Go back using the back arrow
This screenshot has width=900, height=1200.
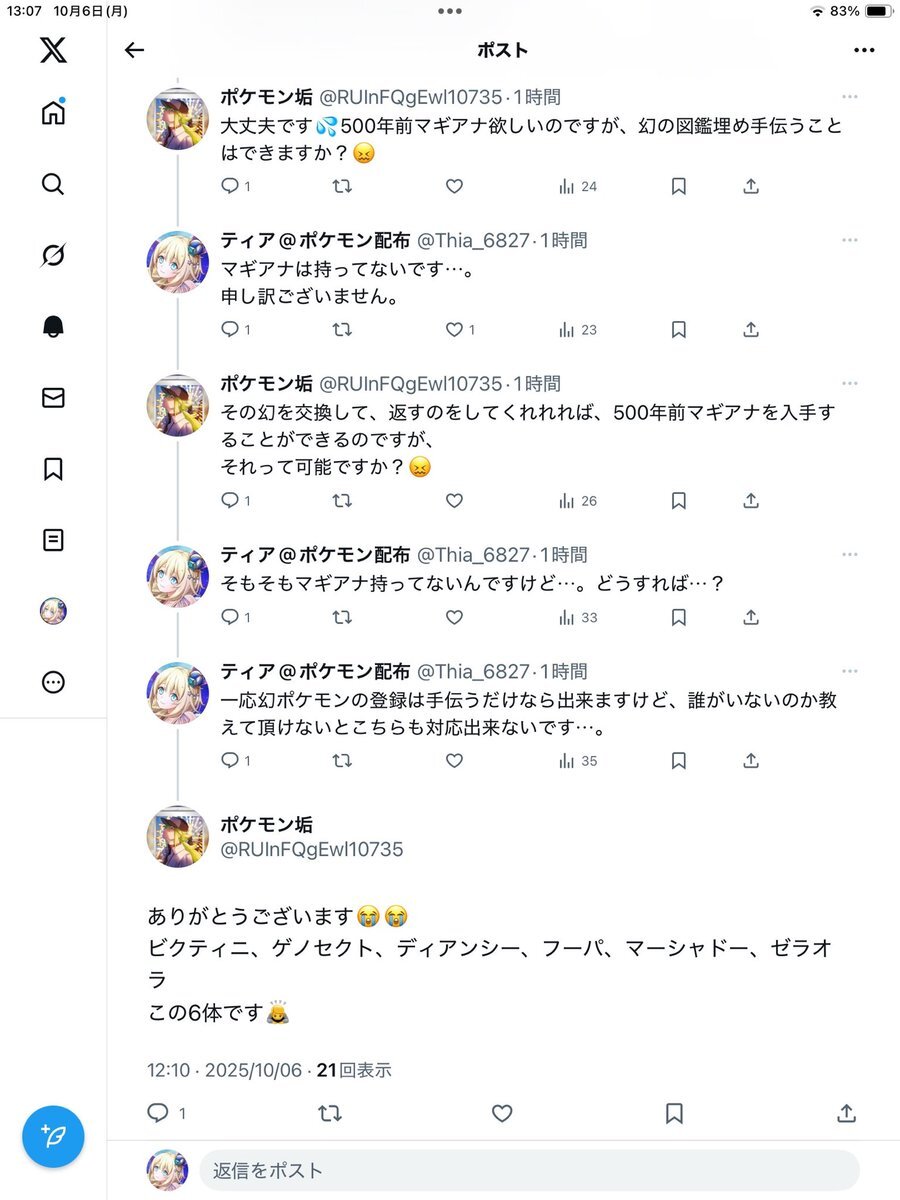click(134, 51)
